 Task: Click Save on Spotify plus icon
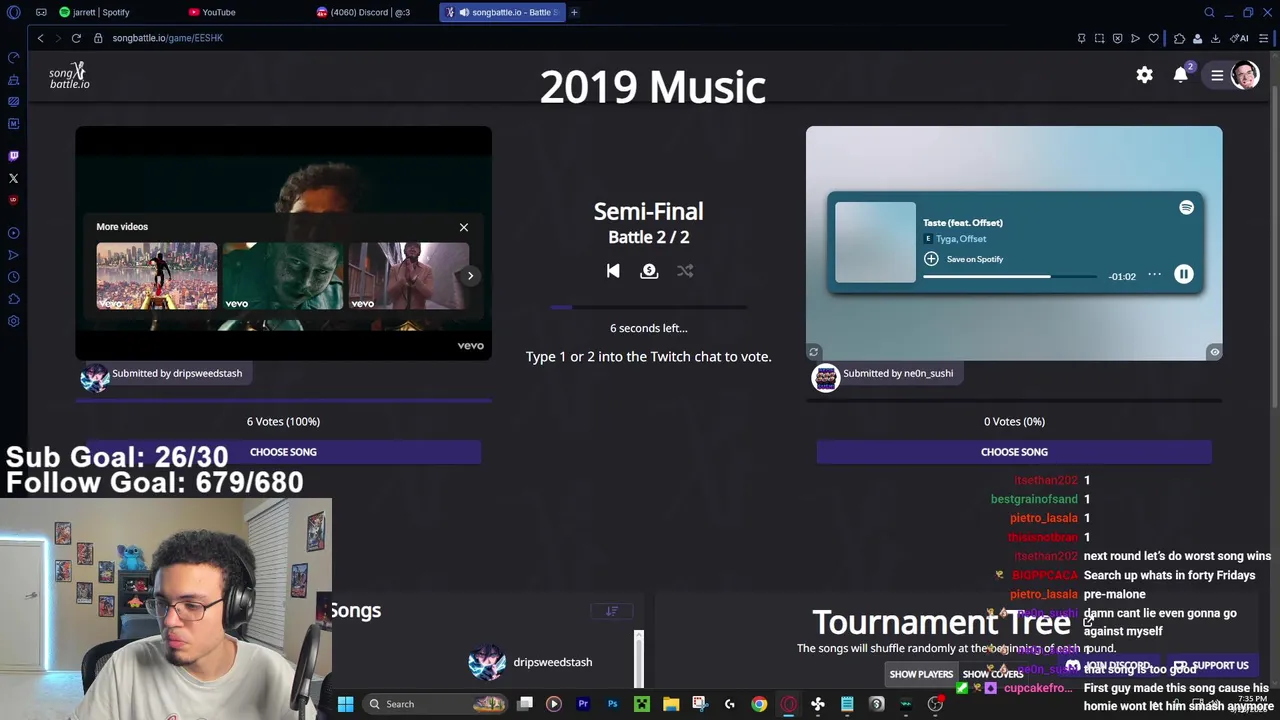point(931,259)
